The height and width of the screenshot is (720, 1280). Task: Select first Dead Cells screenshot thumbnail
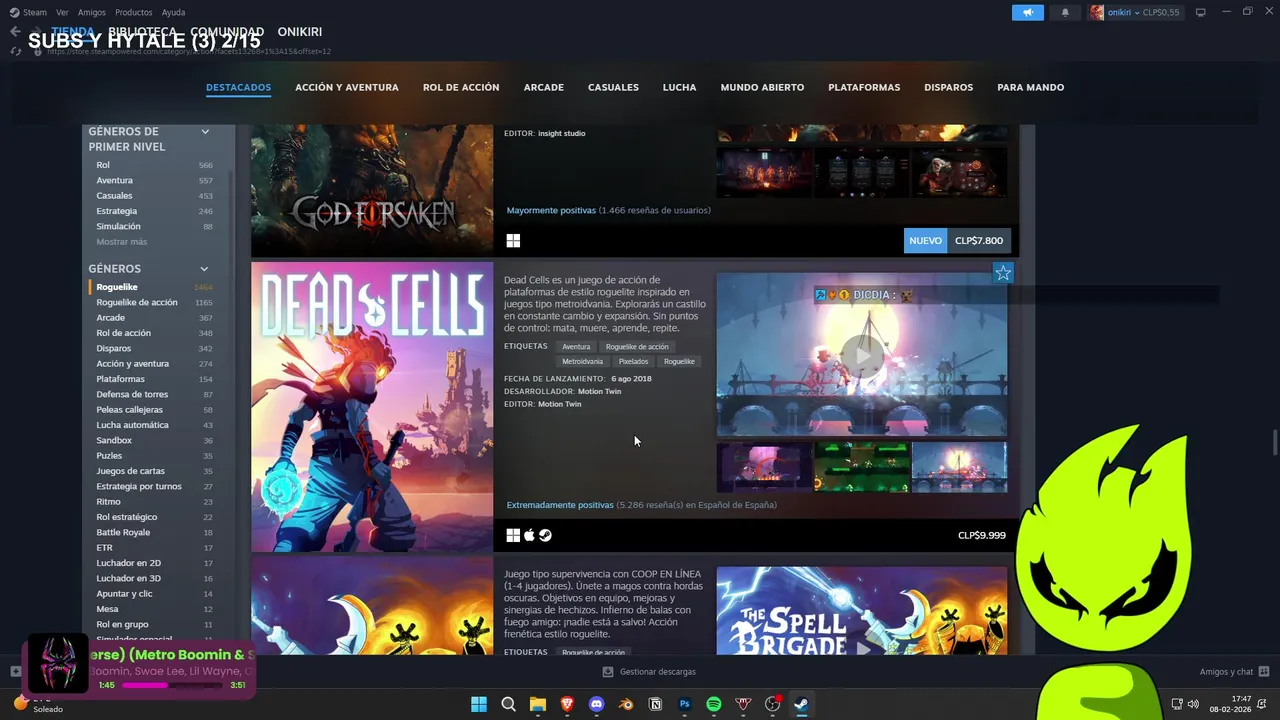[764, 467]
